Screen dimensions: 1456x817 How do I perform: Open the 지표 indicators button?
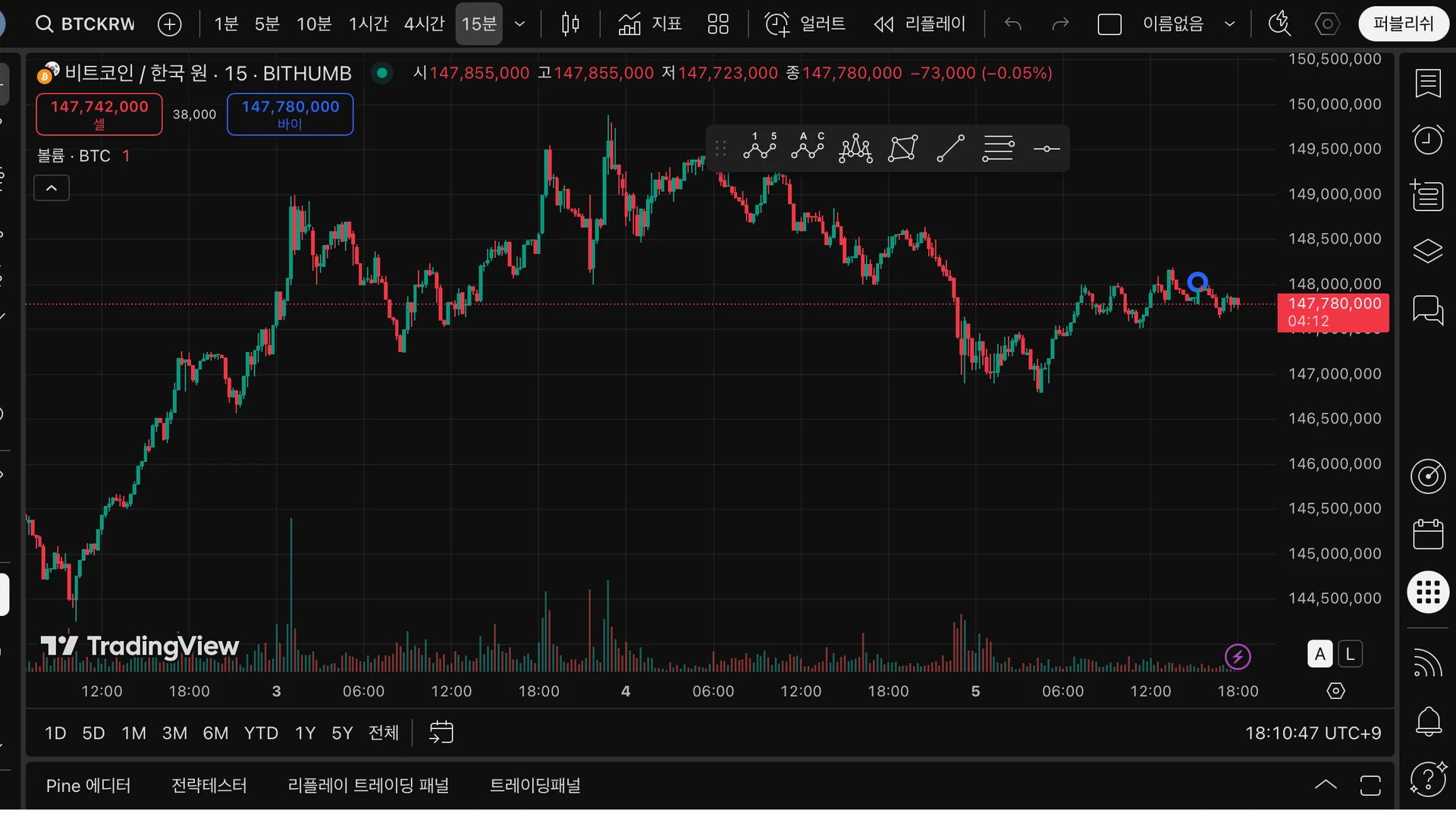(650, 24)
